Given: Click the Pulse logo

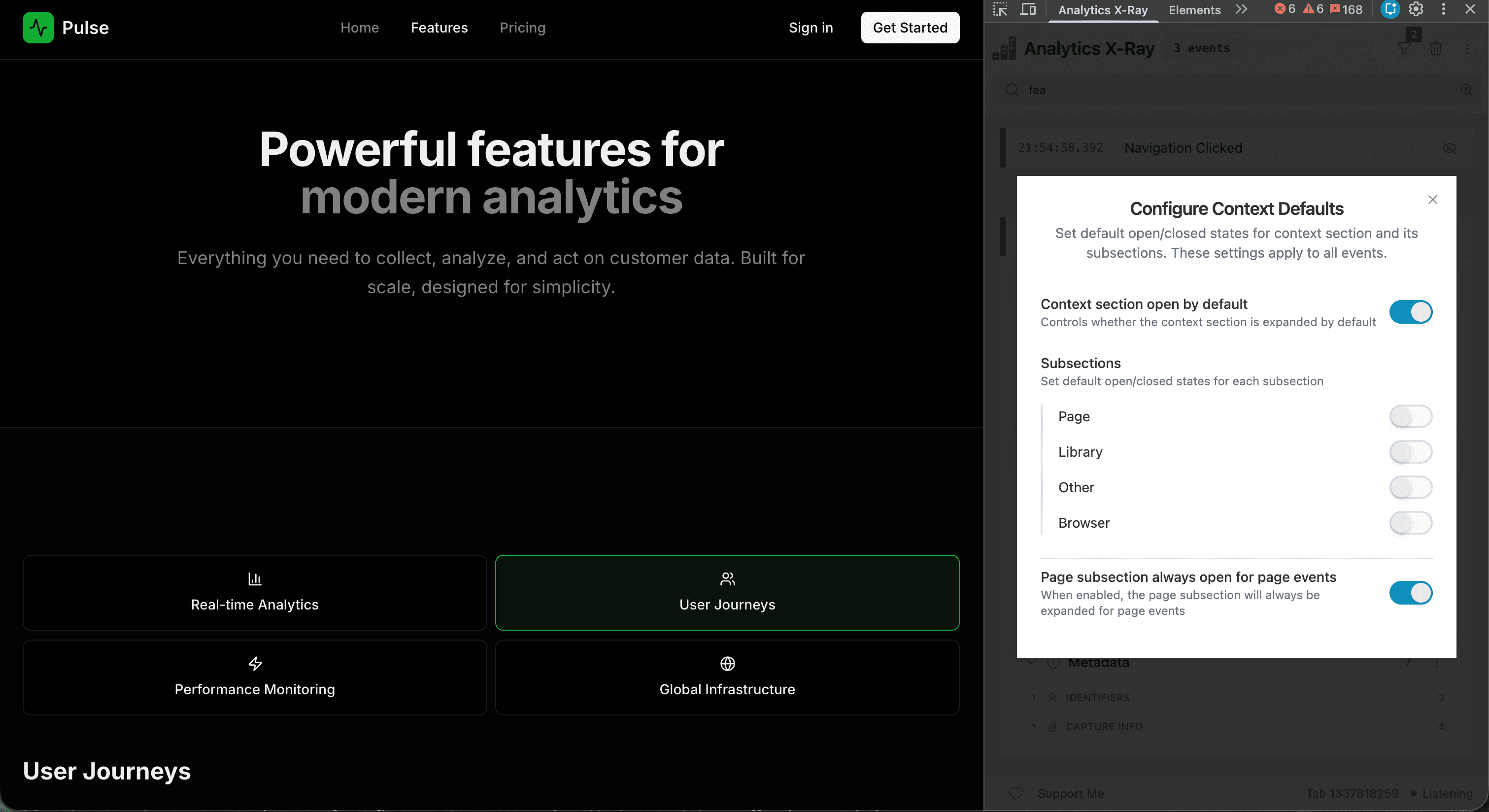Looking at the screenshot, I should (66, 27).
